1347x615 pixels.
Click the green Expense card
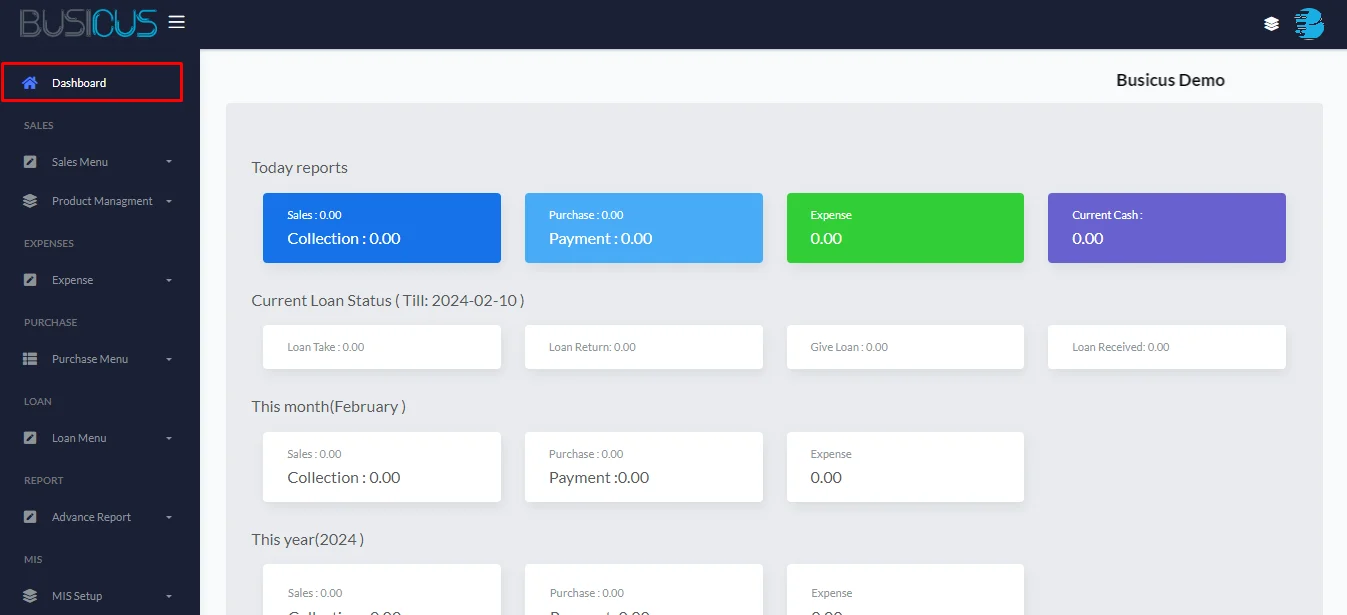pyautogui.click(x=905, y=228)
